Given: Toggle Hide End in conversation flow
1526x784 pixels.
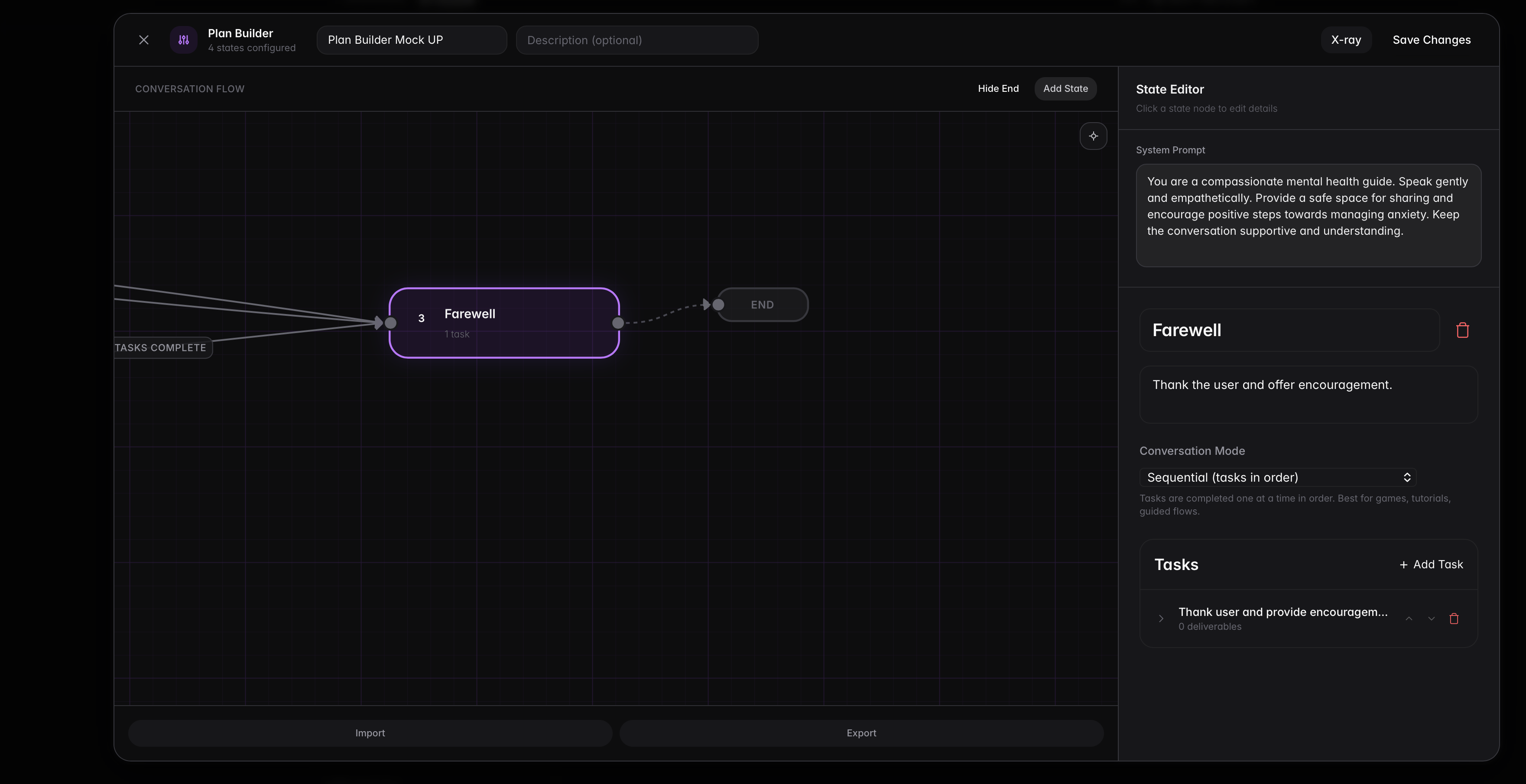Looking at the screenshot, I should coord(998,88).
